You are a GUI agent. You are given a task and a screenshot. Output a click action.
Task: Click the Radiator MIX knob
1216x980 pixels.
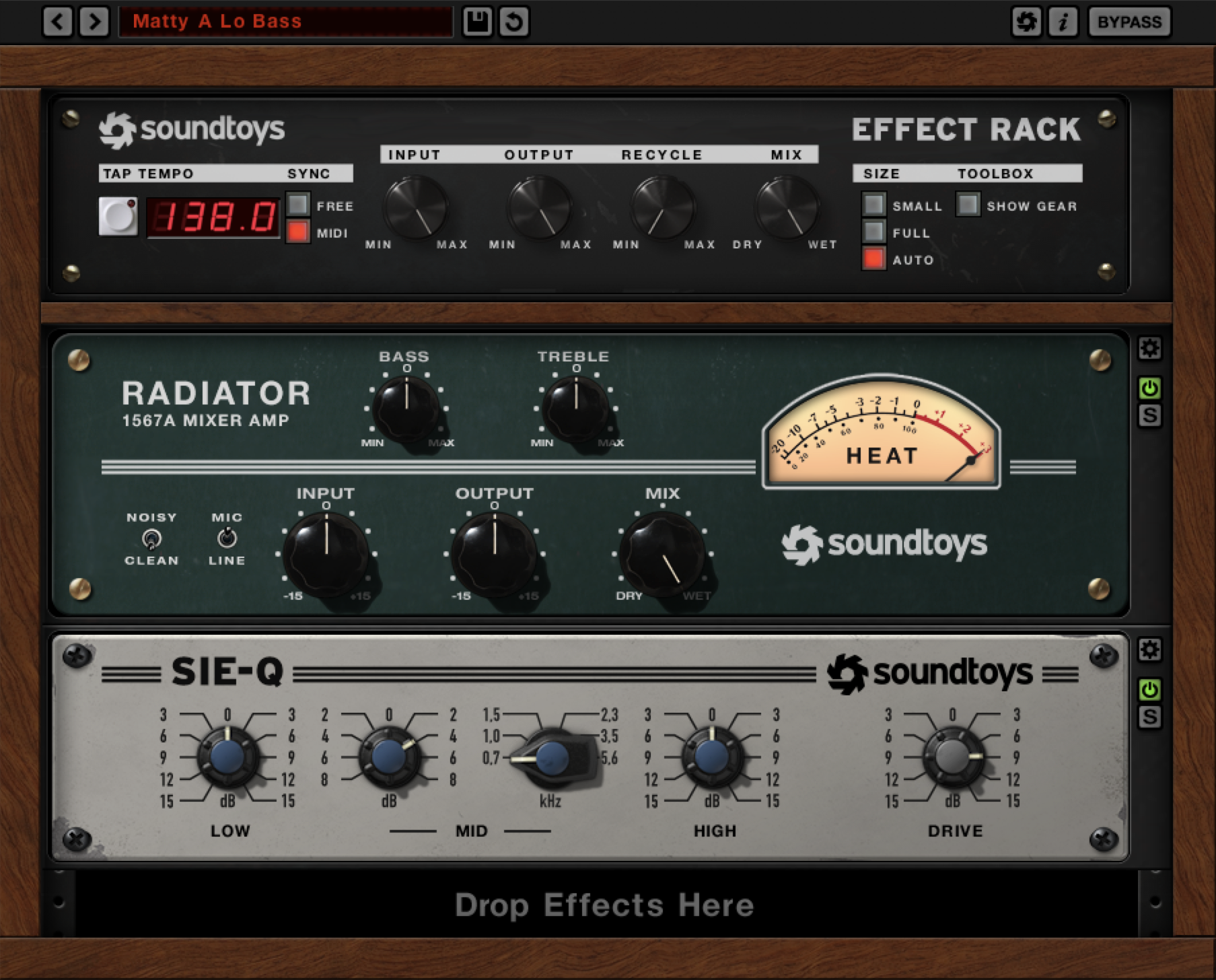662,553
